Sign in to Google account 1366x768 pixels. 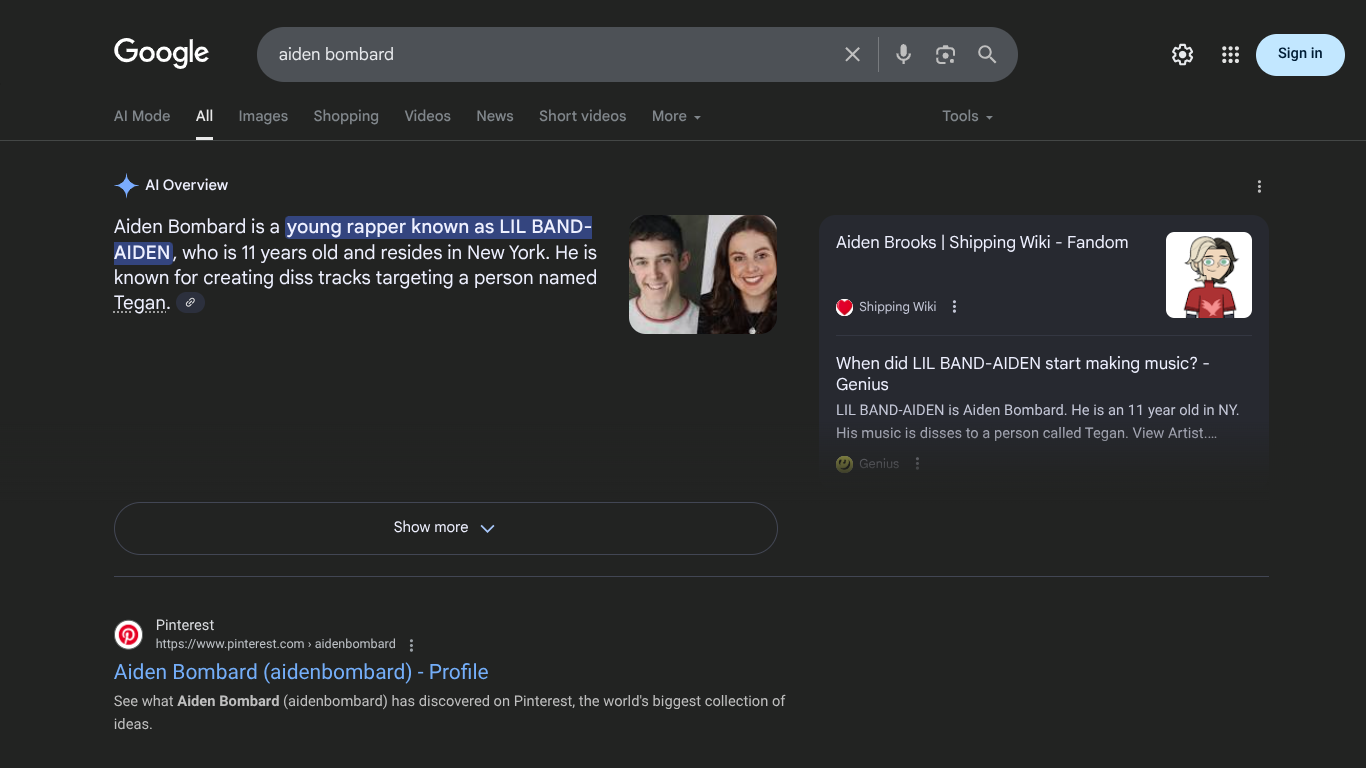pos(1300,54)
